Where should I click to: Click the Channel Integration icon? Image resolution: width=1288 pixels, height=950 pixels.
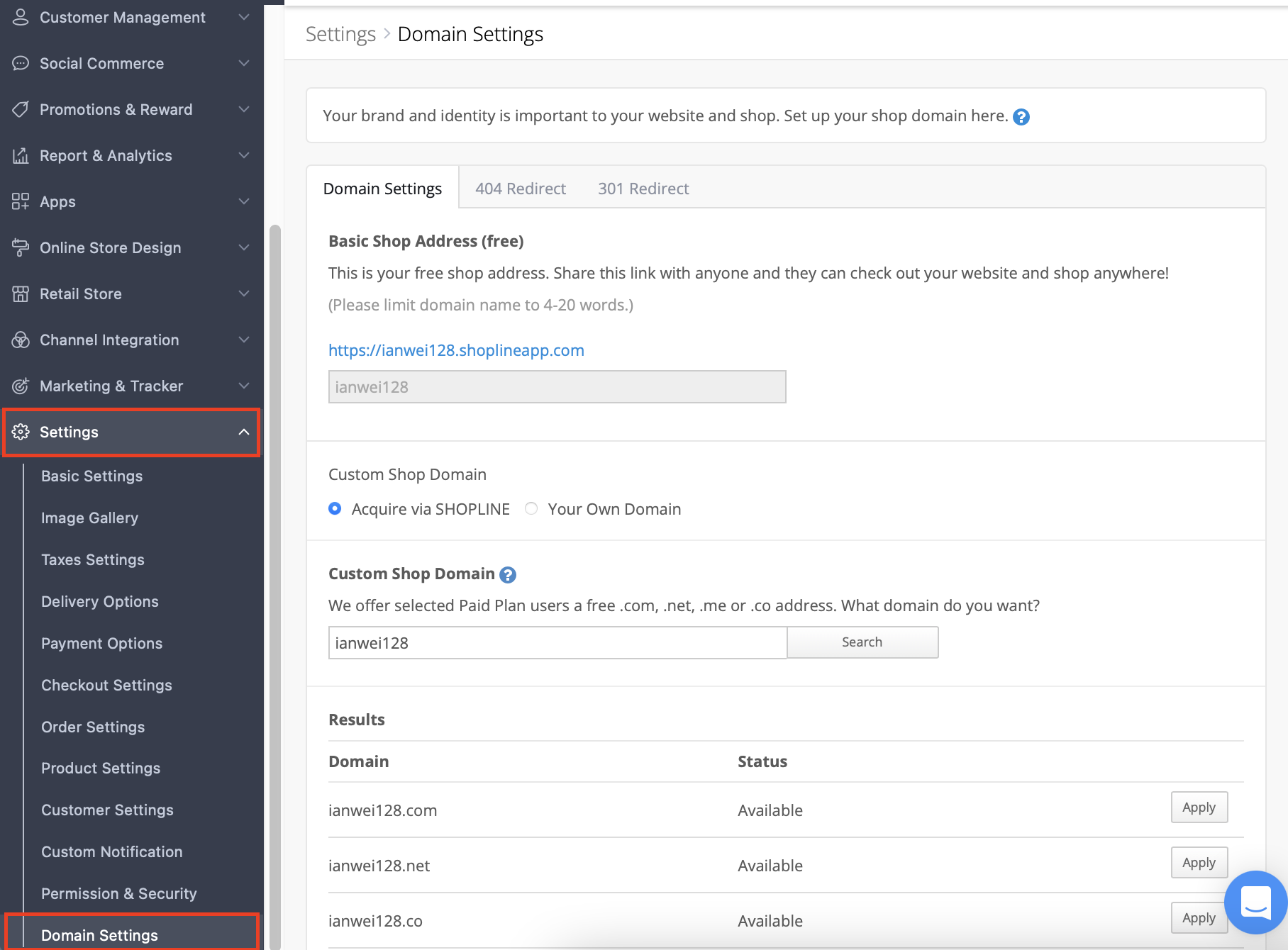[21, 340]
